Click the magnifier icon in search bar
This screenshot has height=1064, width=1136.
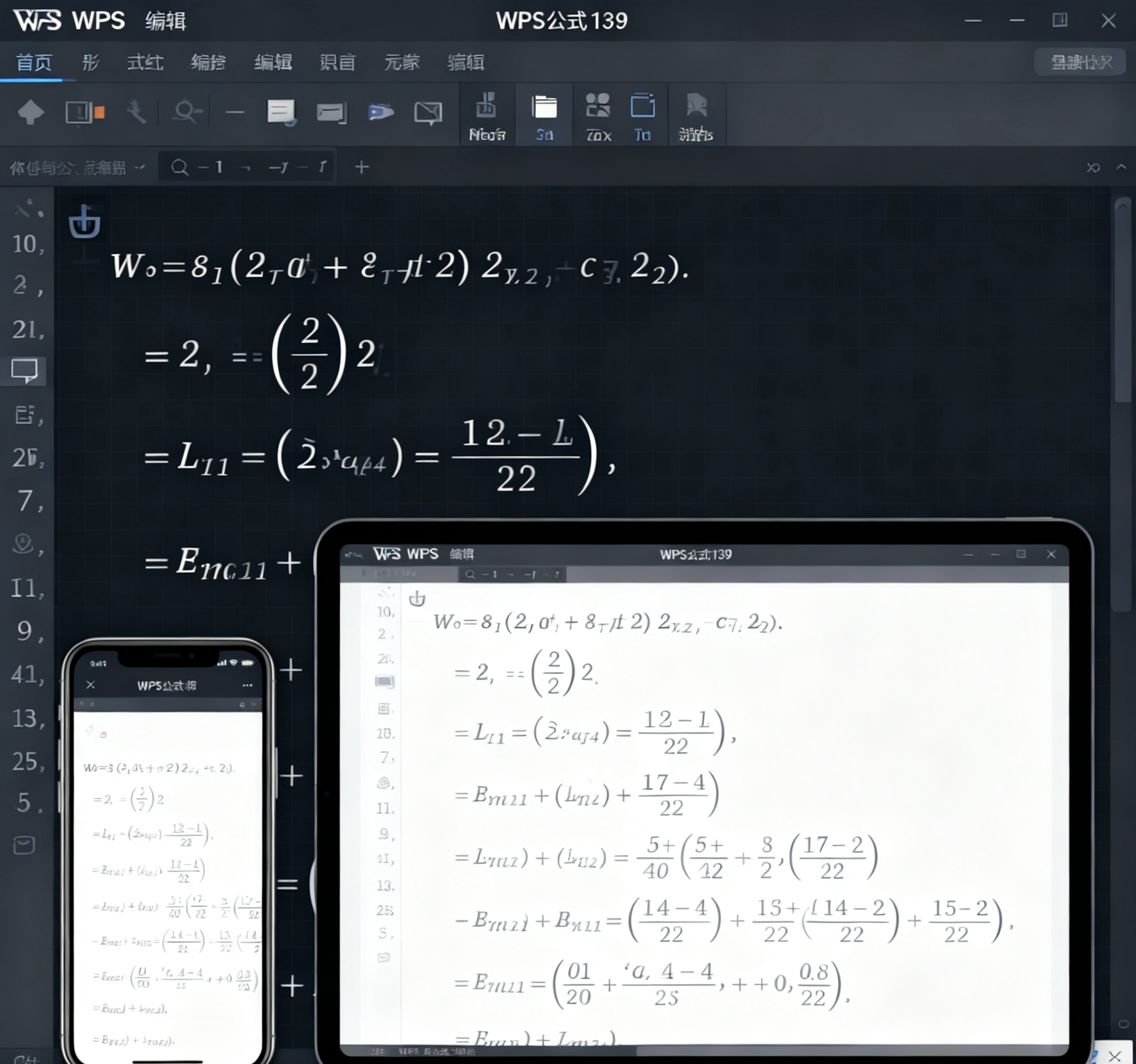tap(179, 167)
